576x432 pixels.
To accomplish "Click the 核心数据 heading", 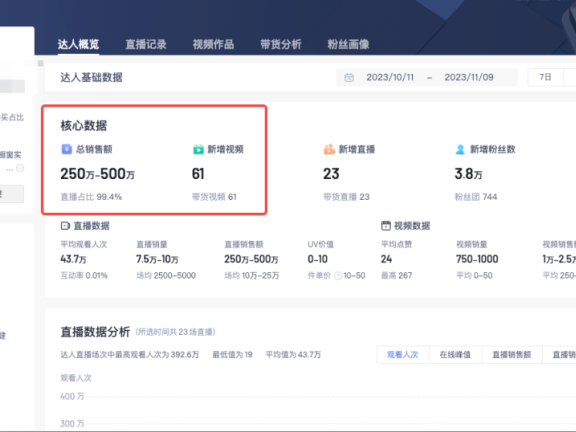I will pyautogui.click(x=84, y=126).
